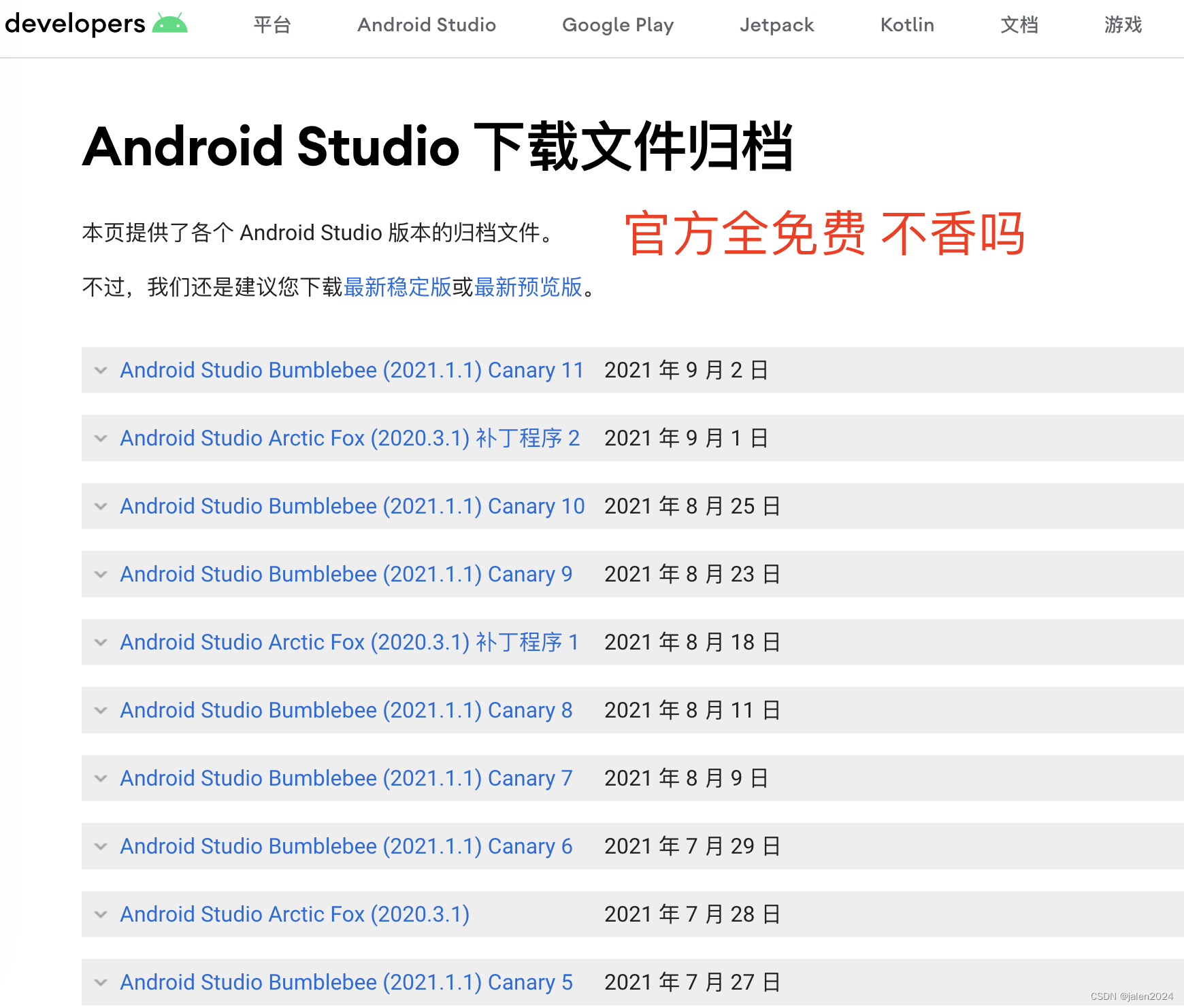The width and height of the screenshot is (1184, 1008).
Task: Click the date 2021 年 8 月 25 日
Action: pos(693,506)
